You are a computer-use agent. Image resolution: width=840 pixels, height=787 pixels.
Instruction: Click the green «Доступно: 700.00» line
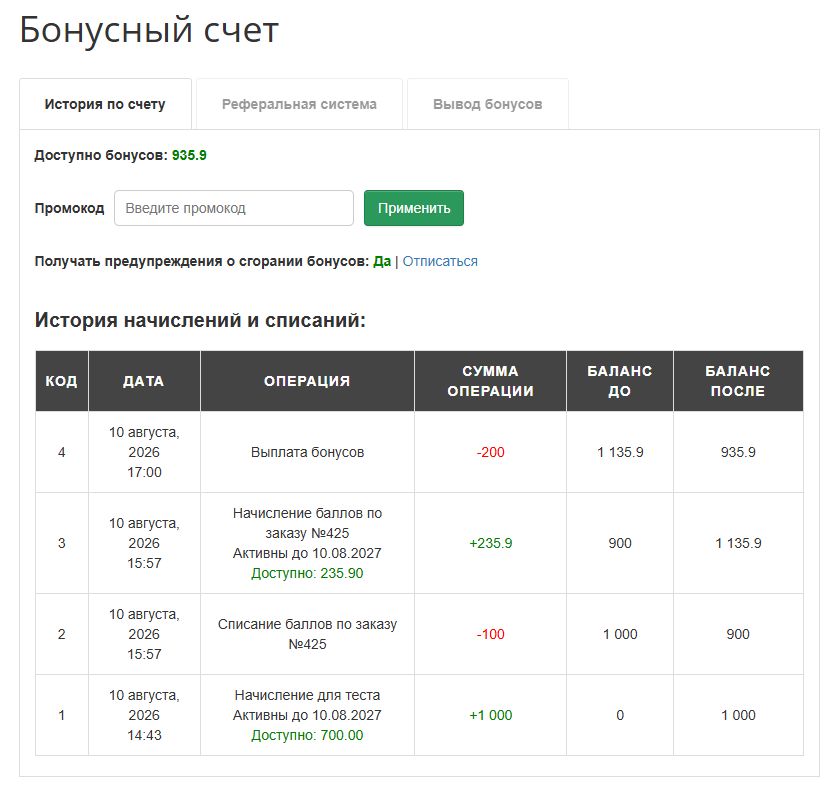pos(308,735)
